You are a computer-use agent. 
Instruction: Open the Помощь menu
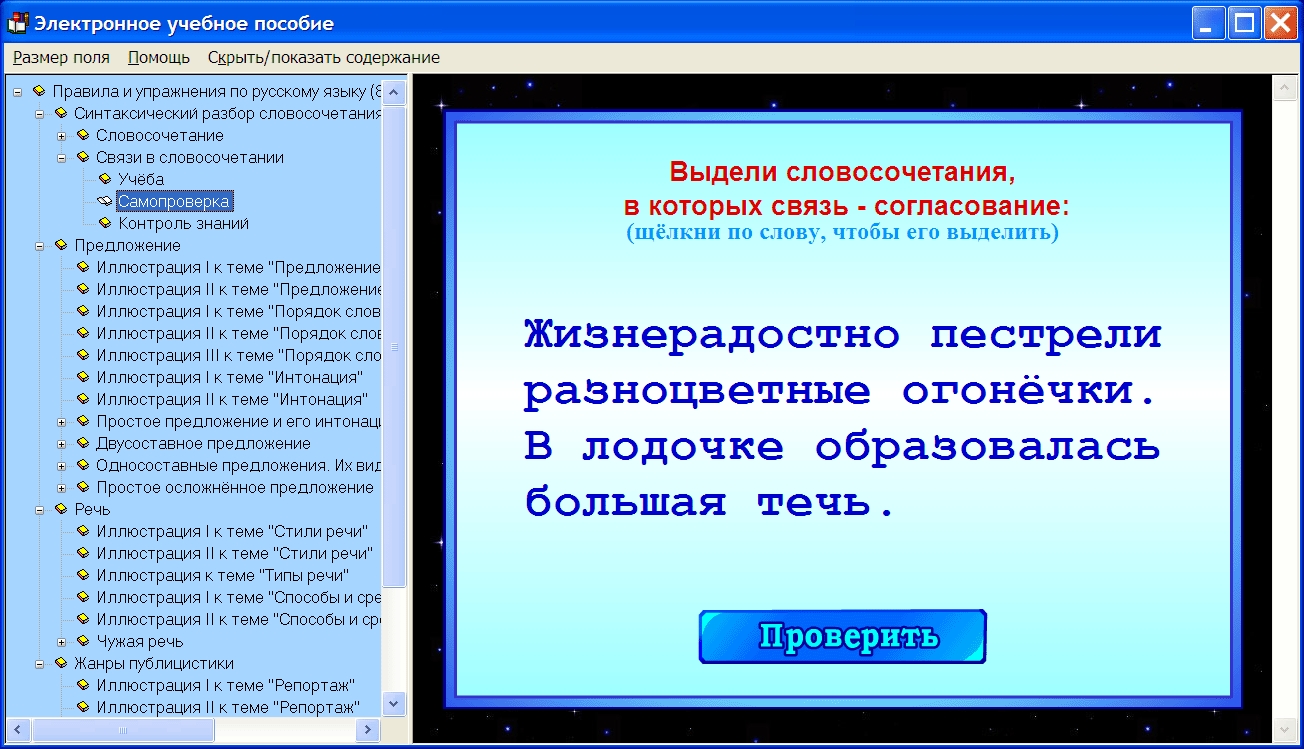(x=158, y=57)
